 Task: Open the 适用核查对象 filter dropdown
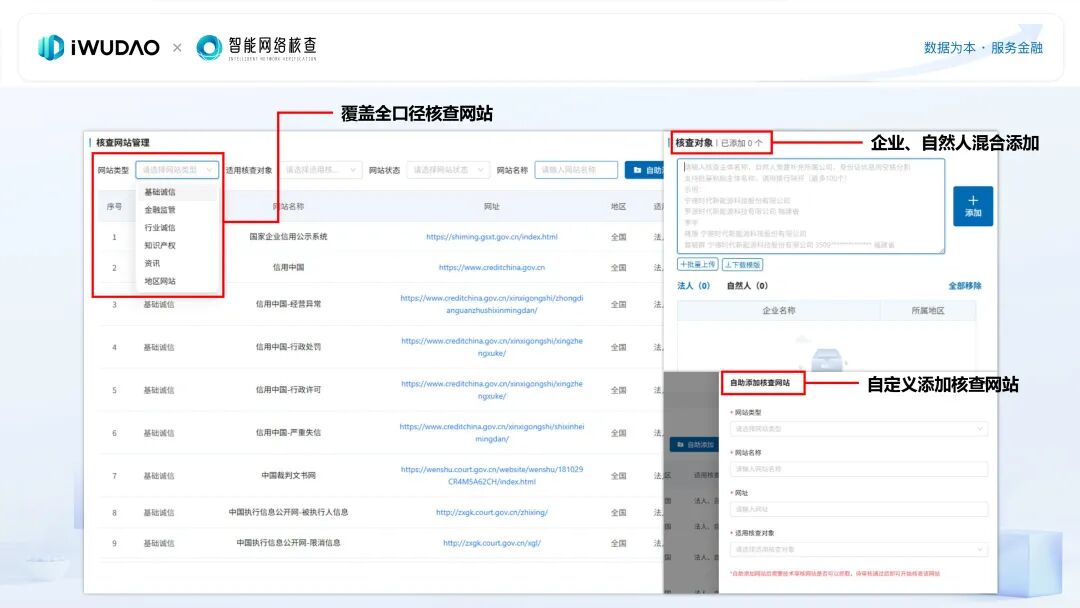pyautogui.click(x=320, y=170)
